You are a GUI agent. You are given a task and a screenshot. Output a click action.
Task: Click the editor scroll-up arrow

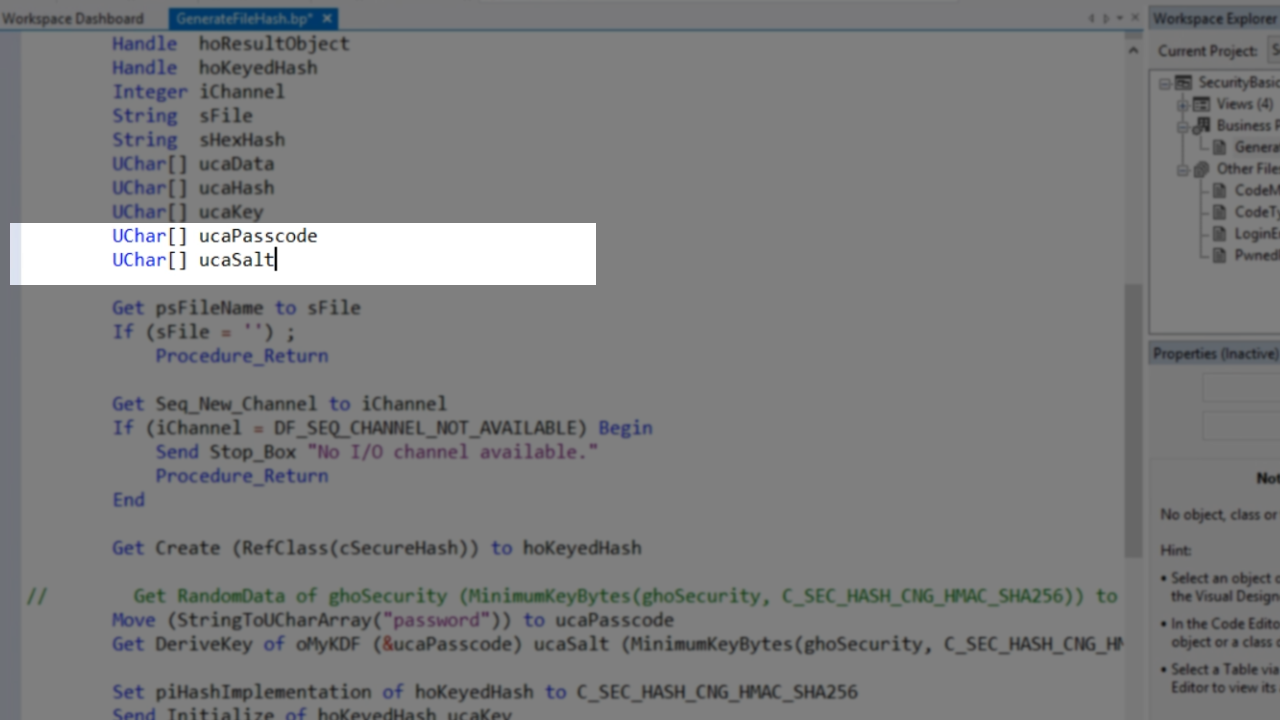click(x=1133, y=49)
